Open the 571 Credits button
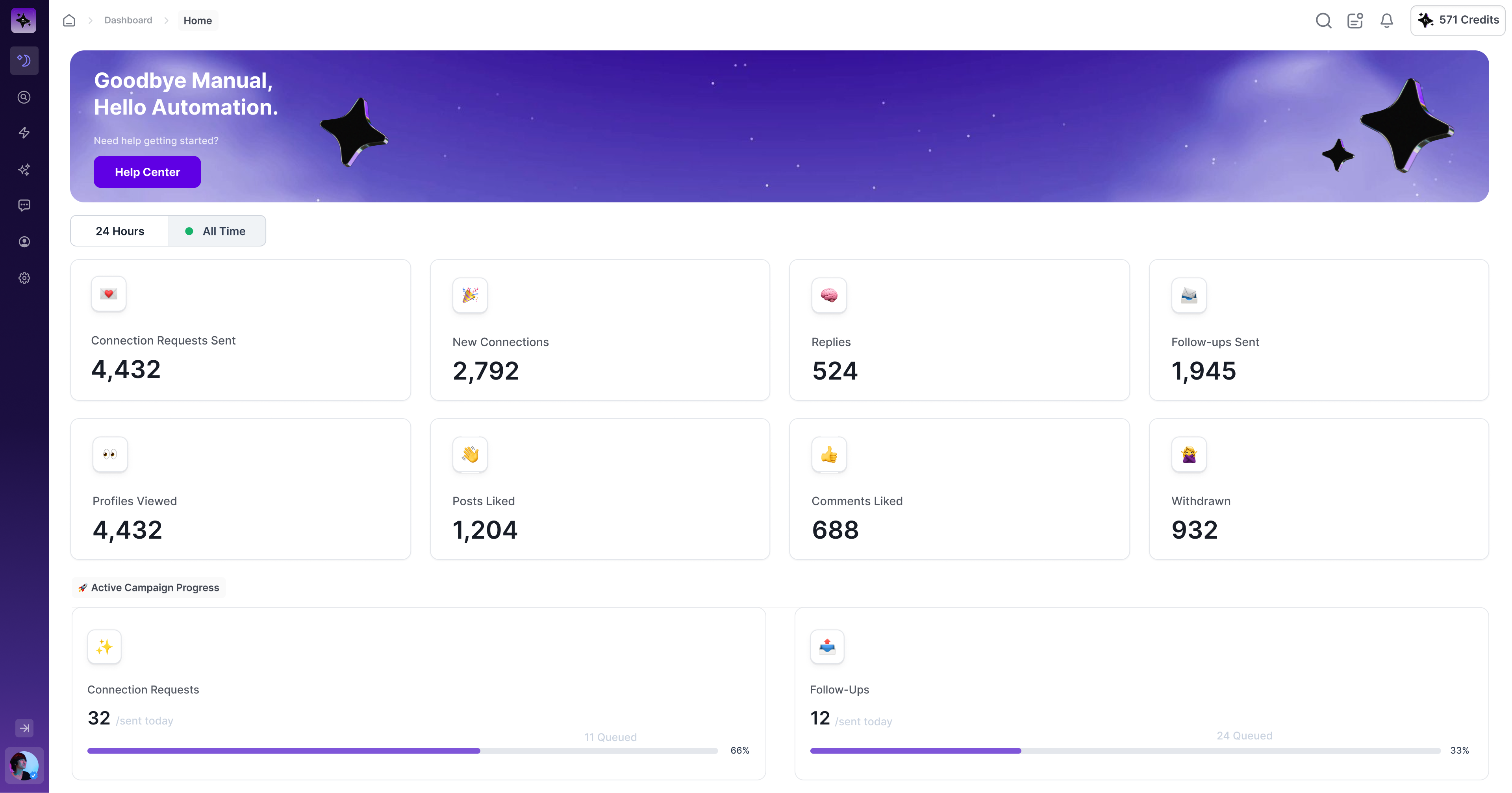 click(x=1458, y=20)
